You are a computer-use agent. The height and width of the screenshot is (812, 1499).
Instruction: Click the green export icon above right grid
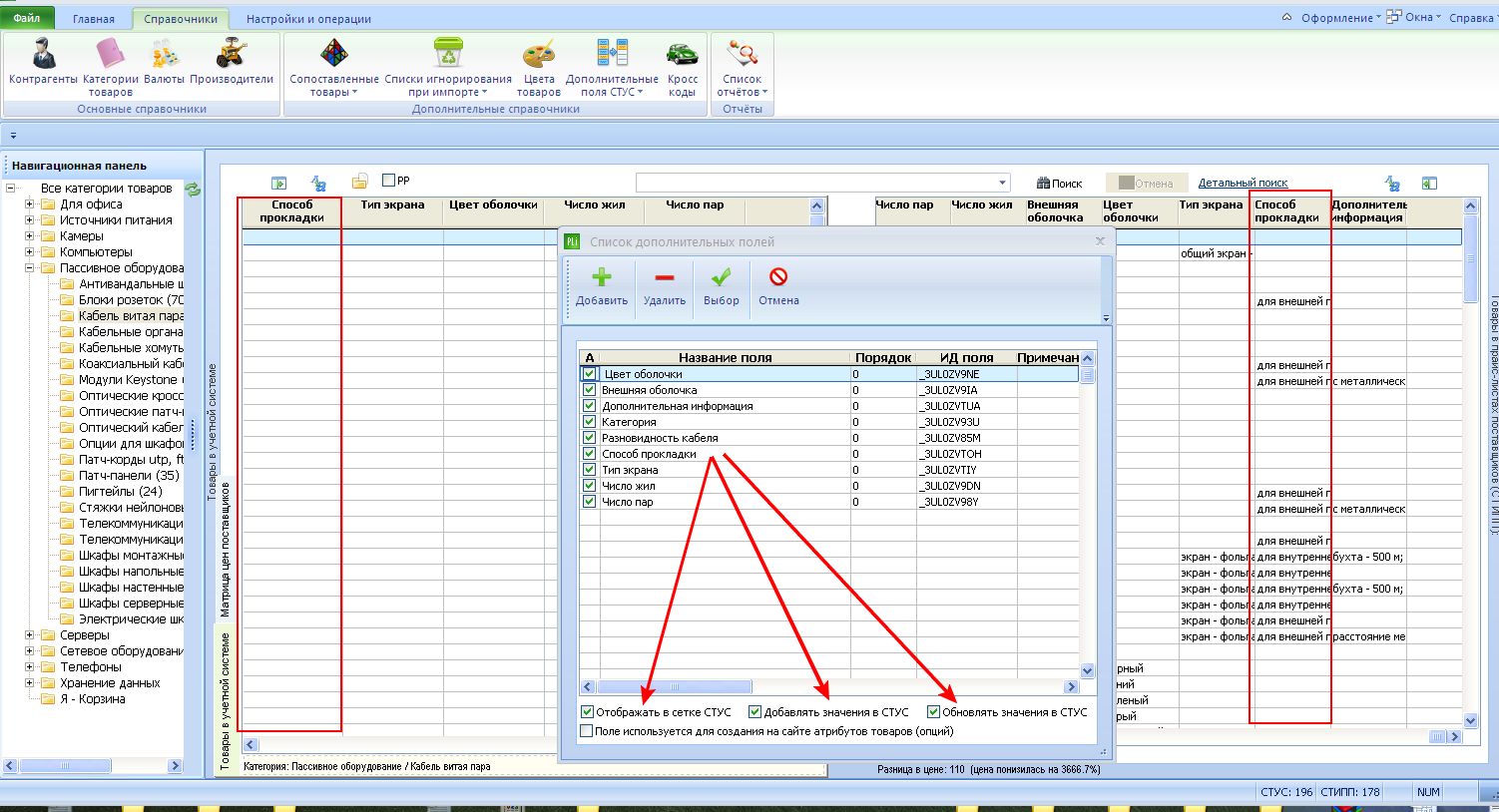[x=1429, y=183]
